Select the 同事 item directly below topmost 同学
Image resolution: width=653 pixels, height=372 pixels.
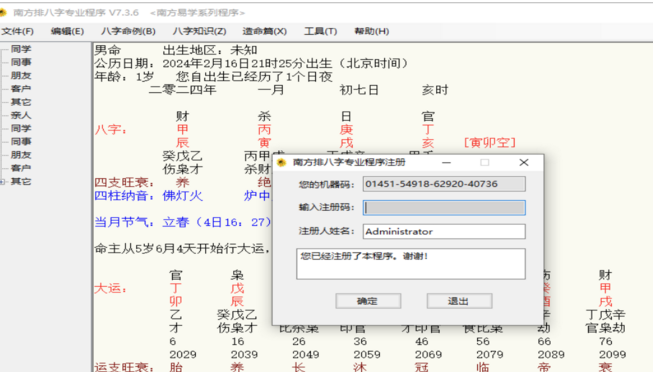[x=21, y=62]
